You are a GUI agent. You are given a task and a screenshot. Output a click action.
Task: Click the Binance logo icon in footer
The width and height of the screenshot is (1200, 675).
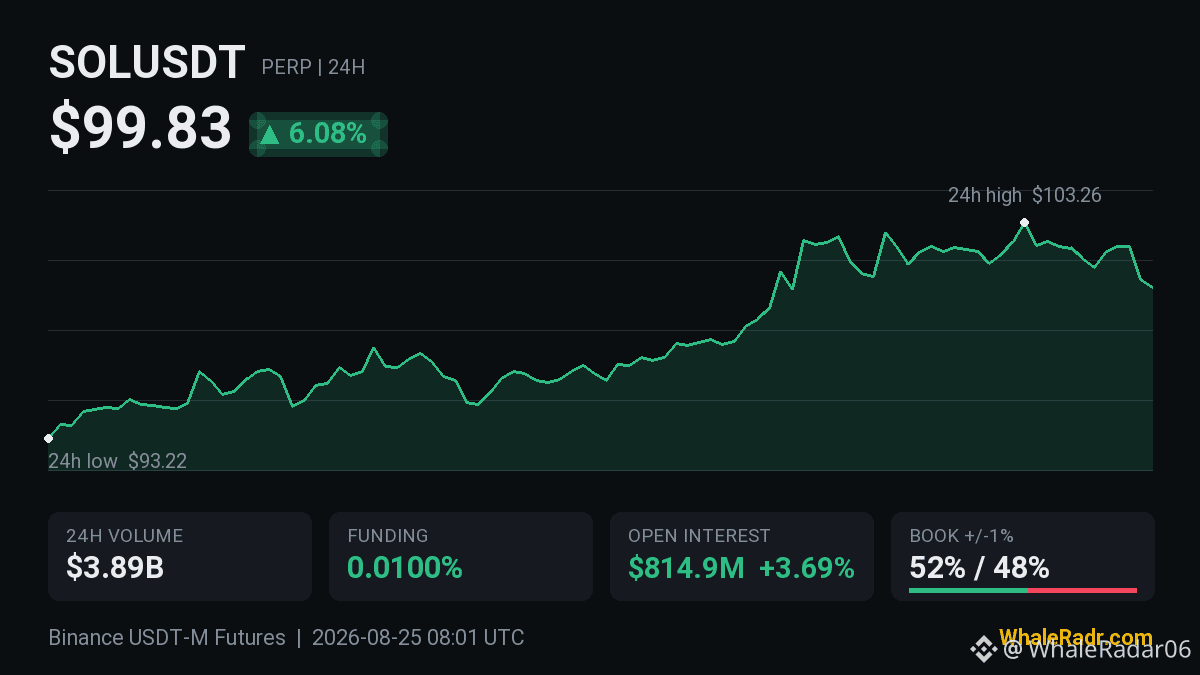[x=982, y=650]
